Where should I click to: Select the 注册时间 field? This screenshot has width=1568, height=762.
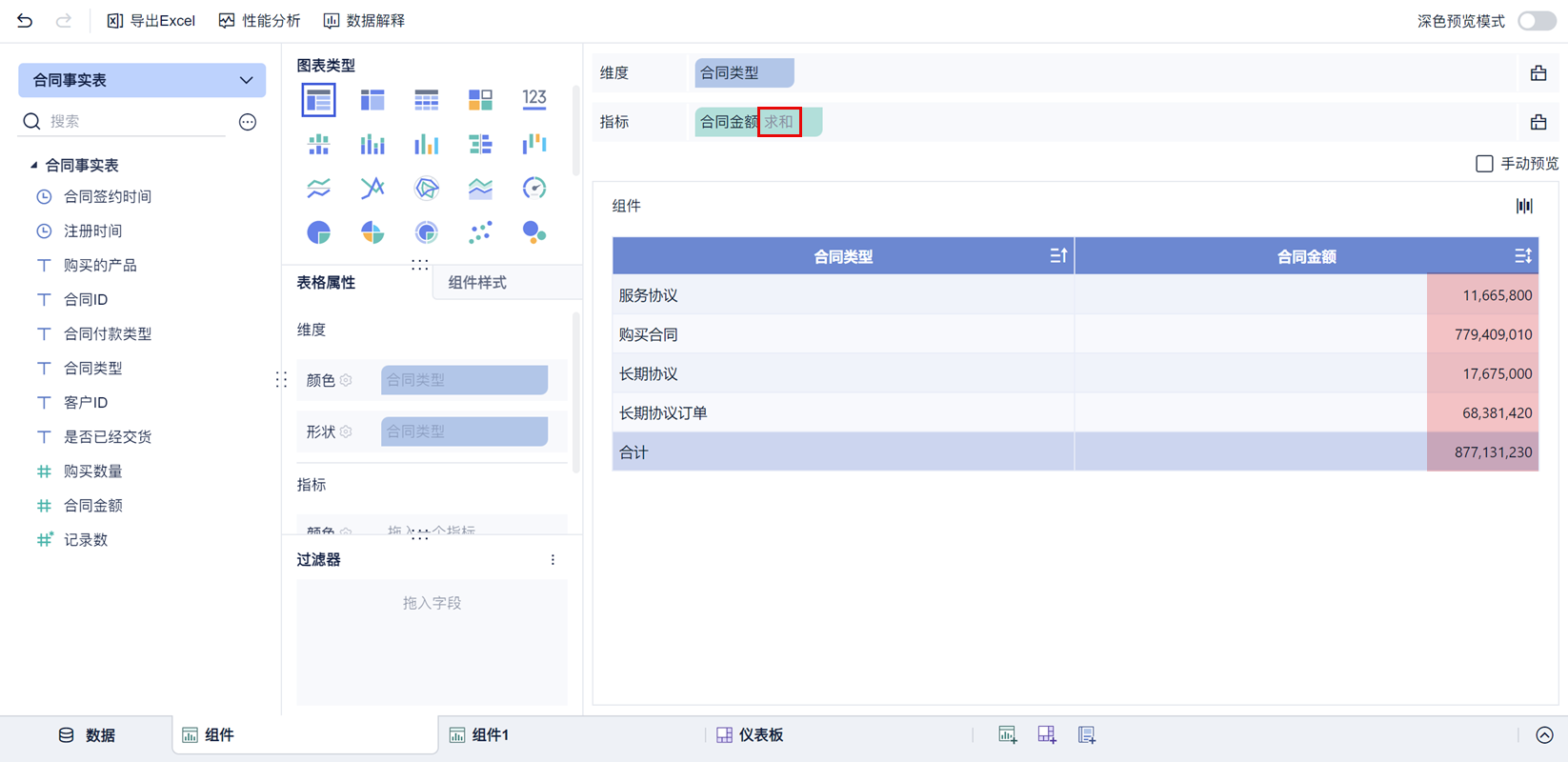pyautogui.click(x=92, y=231)
